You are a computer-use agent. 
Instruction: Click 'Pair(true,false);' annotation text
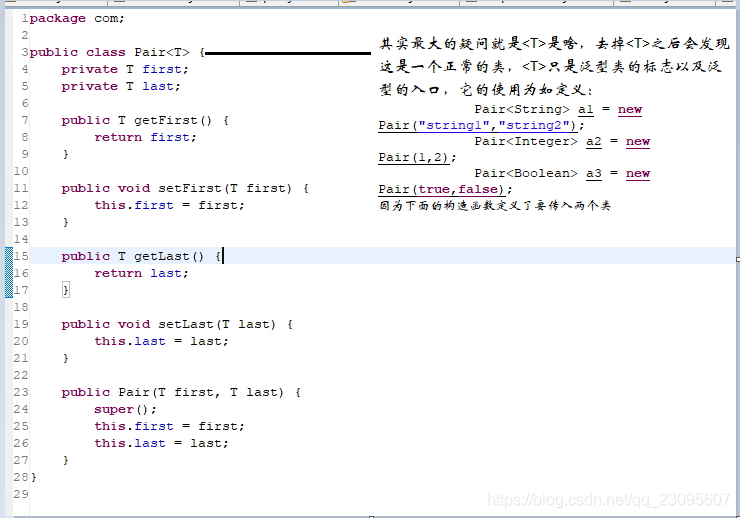pos(445,190)
